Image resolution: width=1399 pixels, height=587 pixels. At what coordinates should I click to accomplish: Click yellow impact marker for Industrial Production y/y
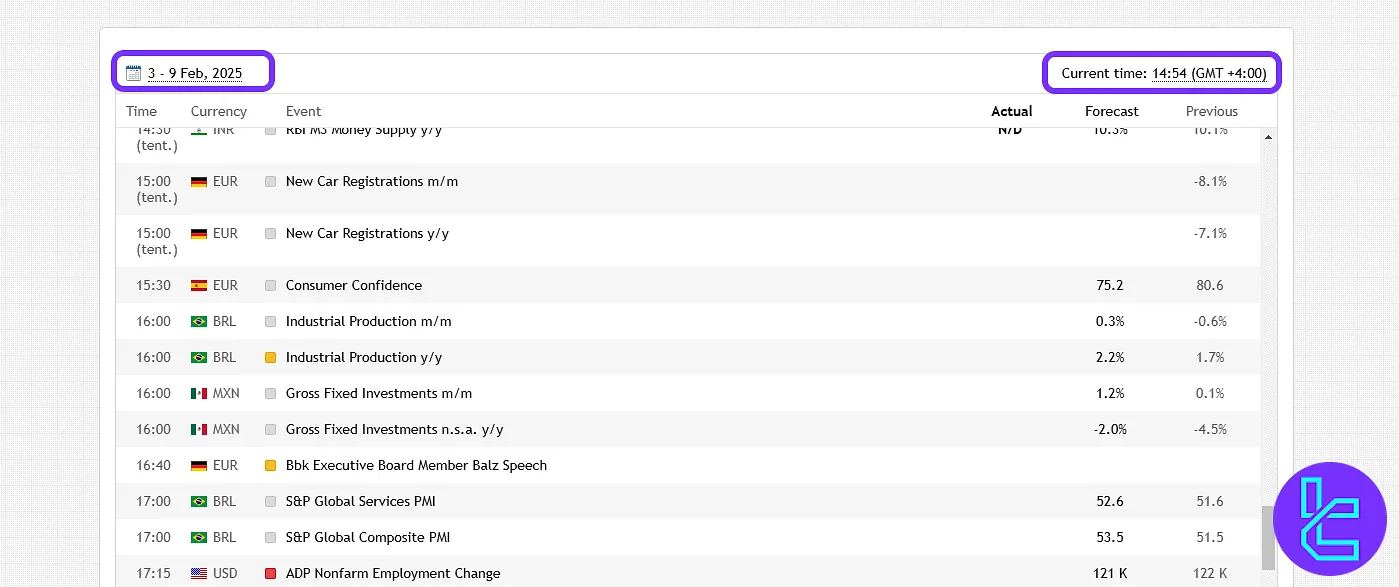(270, 357)
